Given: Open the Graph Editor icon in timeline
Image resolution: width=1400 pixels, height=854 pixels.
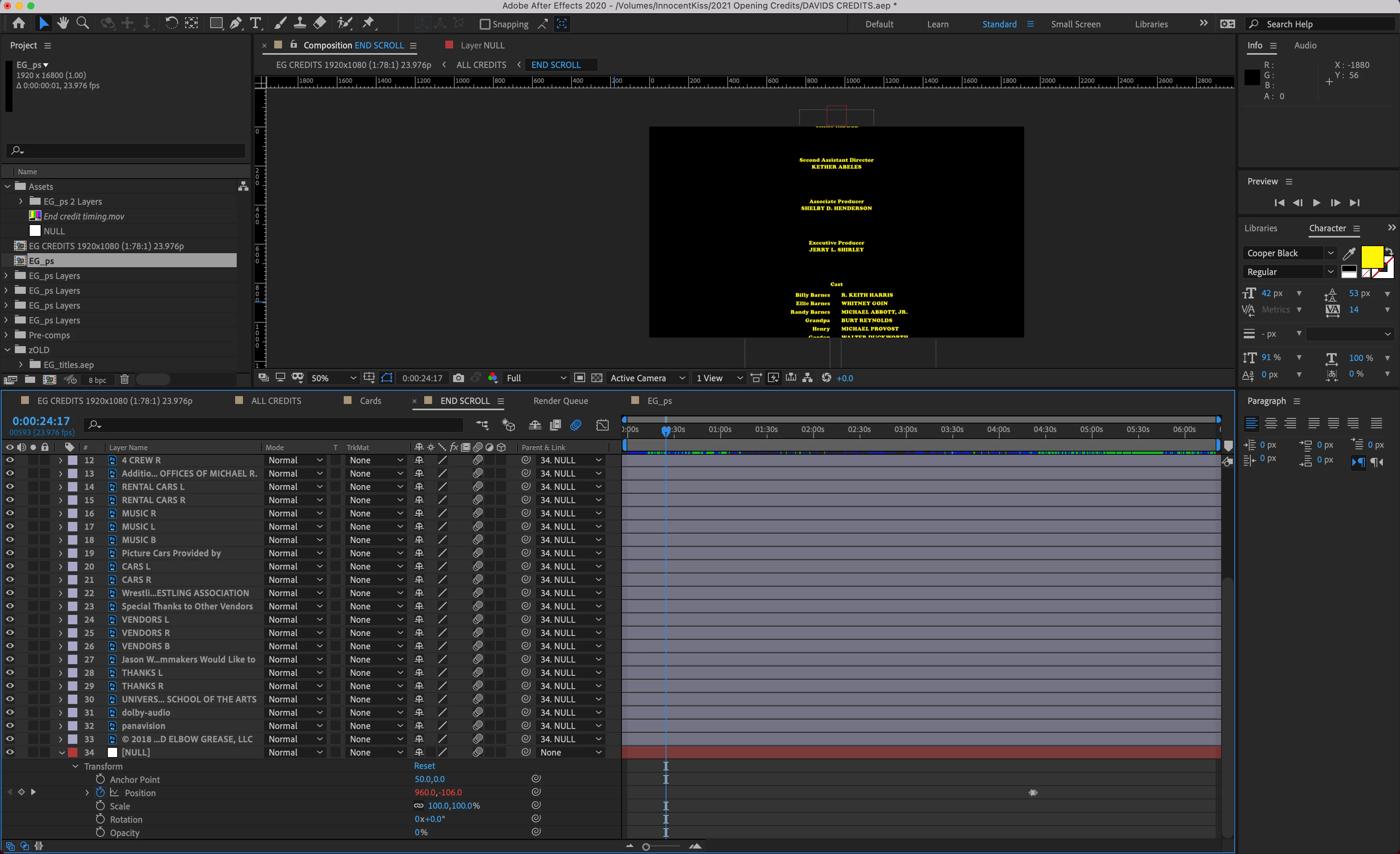Looking at the screenshot, I should pyautogui.click(x=602, y=425).
